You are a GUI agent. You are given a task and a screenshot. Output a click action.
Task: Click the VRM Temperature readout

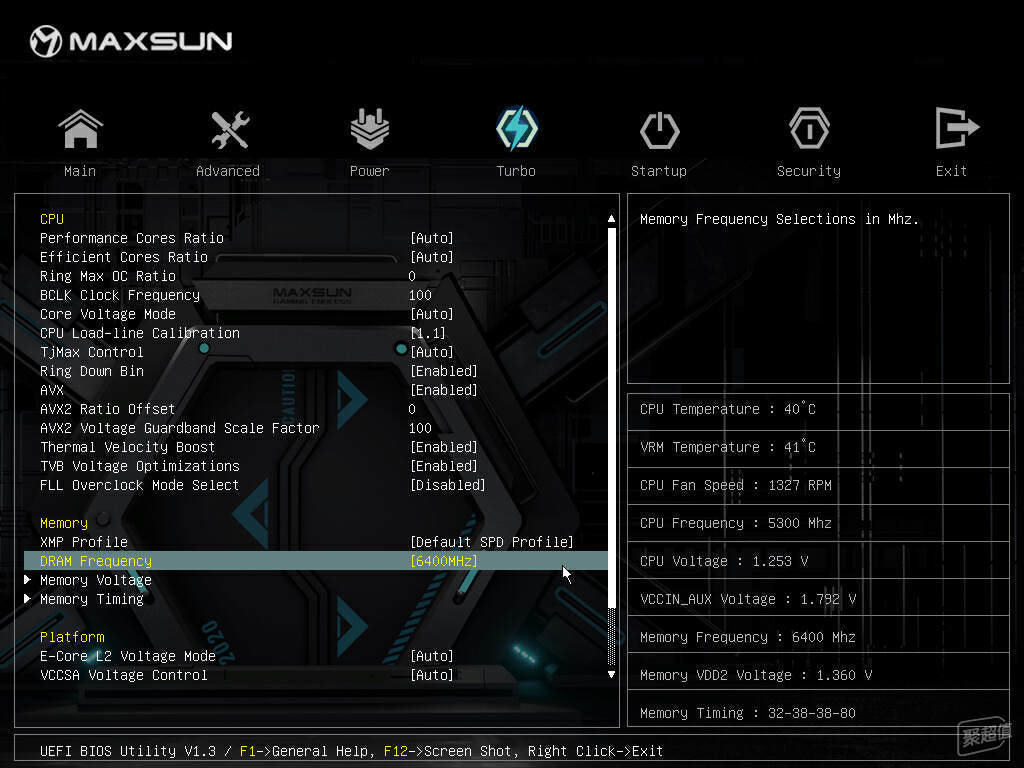[728, 447]
